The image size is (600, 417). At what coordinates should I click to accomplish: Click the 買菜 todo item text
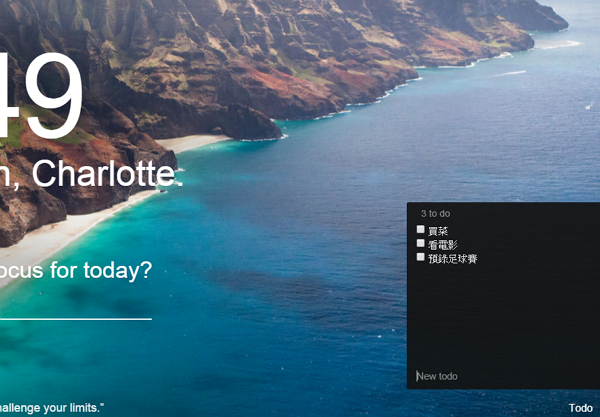click(x=438, y=231)
